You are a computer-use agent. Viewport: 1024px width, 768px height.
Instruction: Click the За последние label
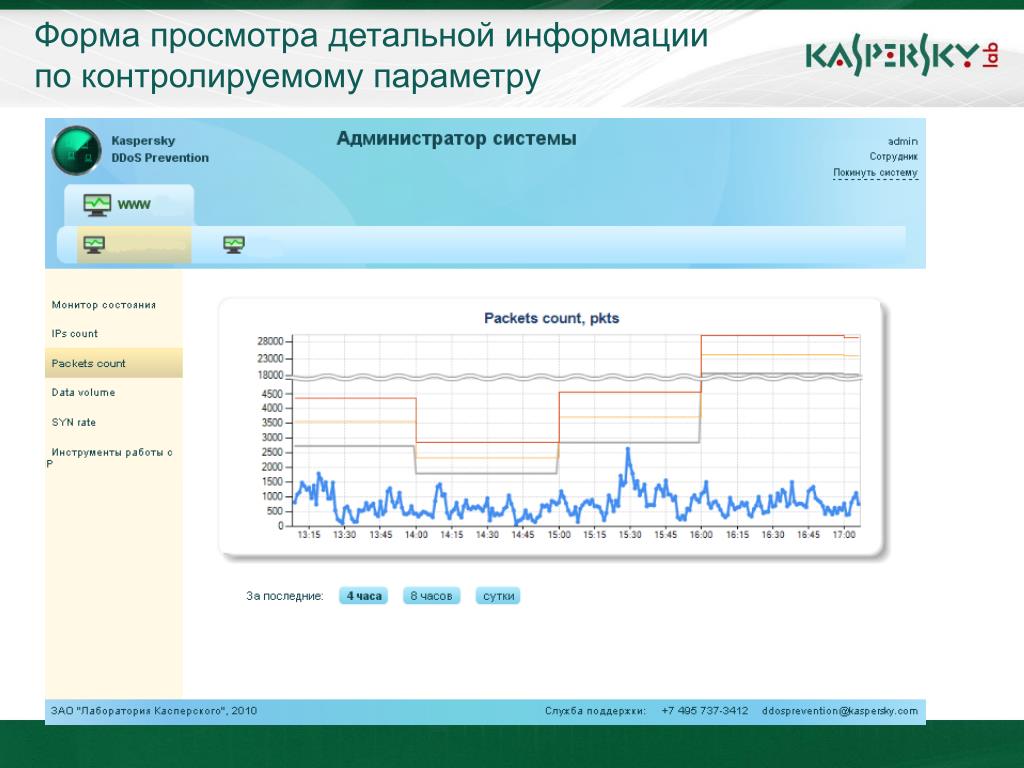(285, 596)
